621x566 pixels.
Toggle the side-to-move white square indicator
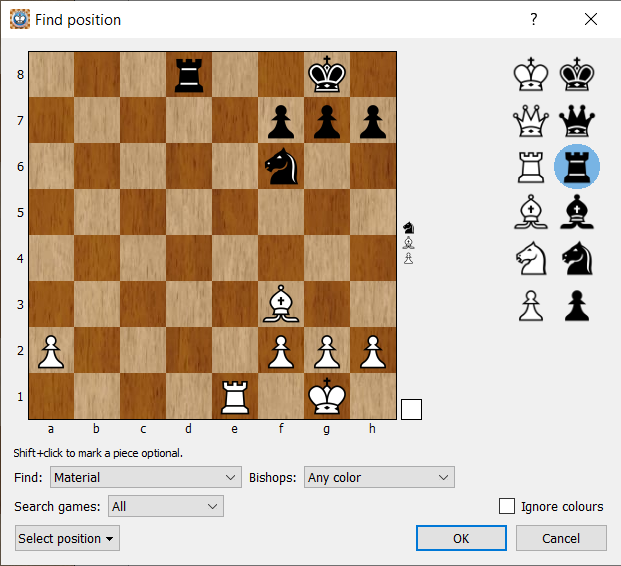(411, 409)
